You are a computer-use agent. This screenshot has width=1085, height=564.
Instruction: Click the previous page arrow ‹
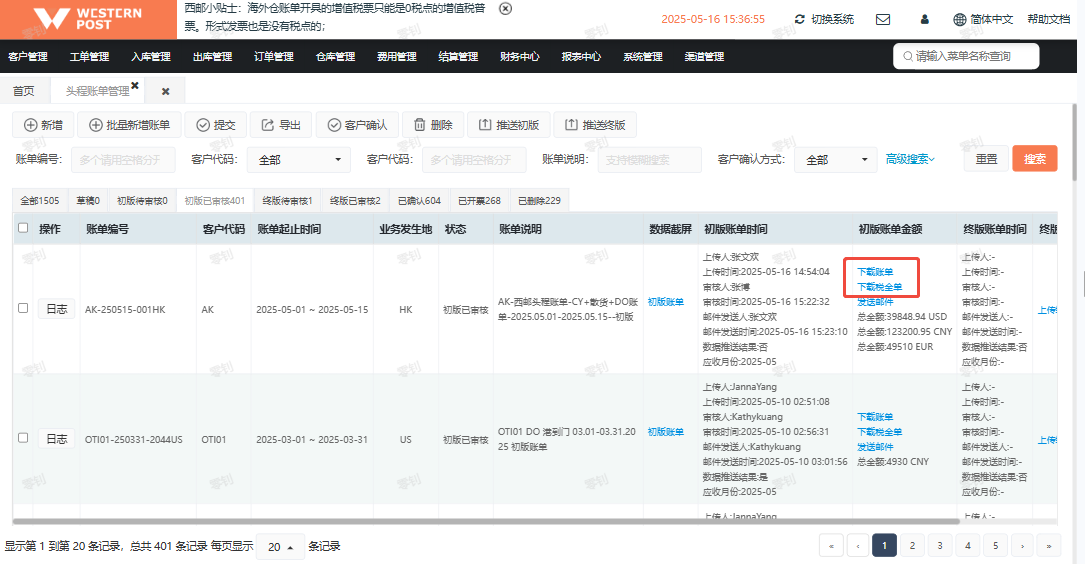pyautogui.click(x=858, y=546)
